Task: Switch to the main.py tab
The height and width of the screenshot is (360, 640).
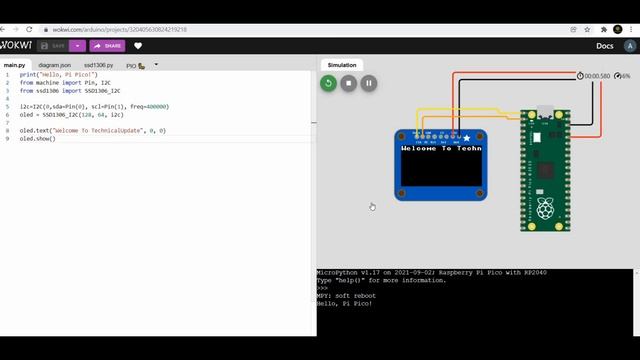Action: click(x=15, y=65)
